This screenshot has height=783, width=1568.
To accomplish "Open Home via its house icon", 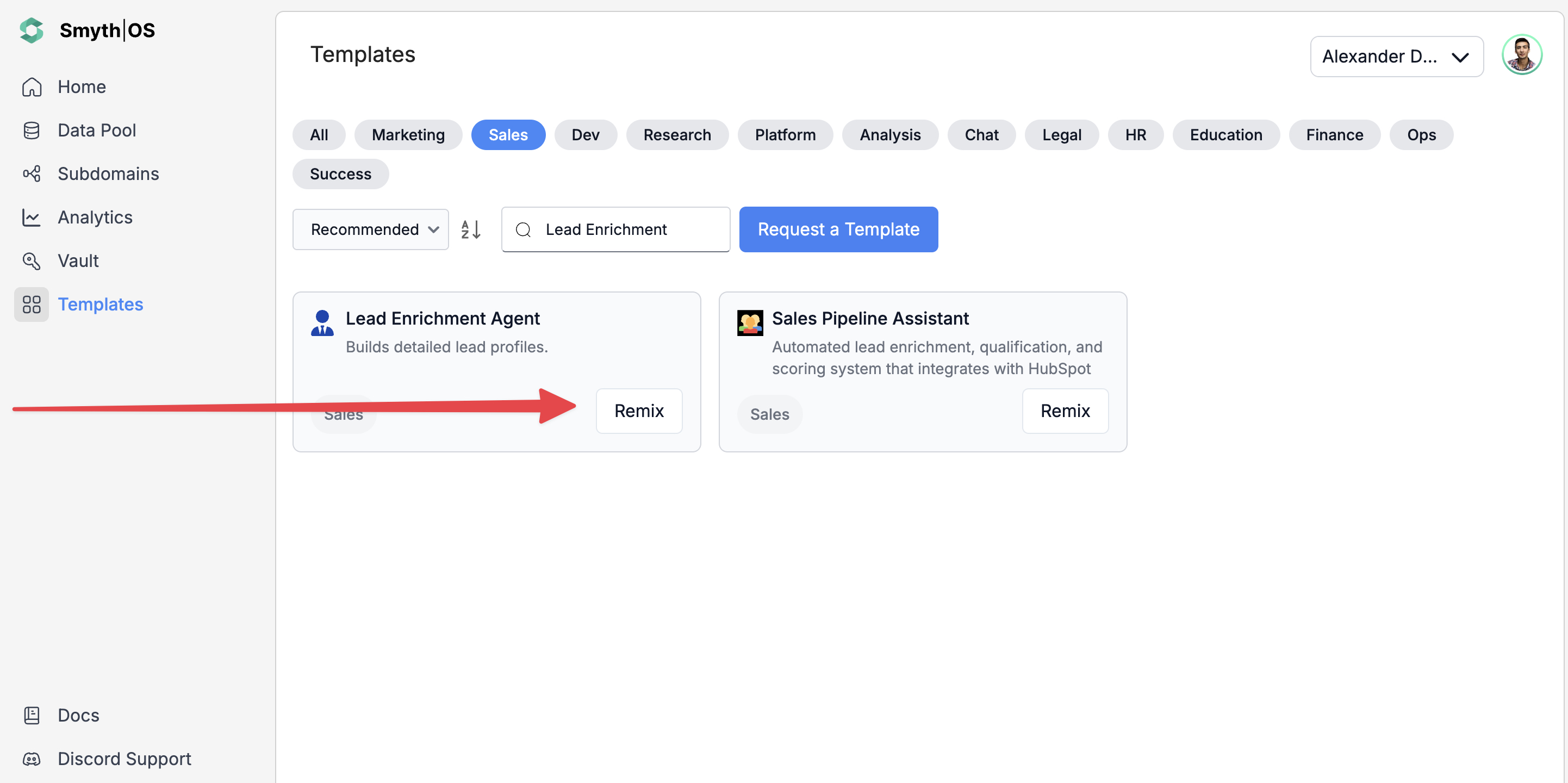I will pos(32,87).
